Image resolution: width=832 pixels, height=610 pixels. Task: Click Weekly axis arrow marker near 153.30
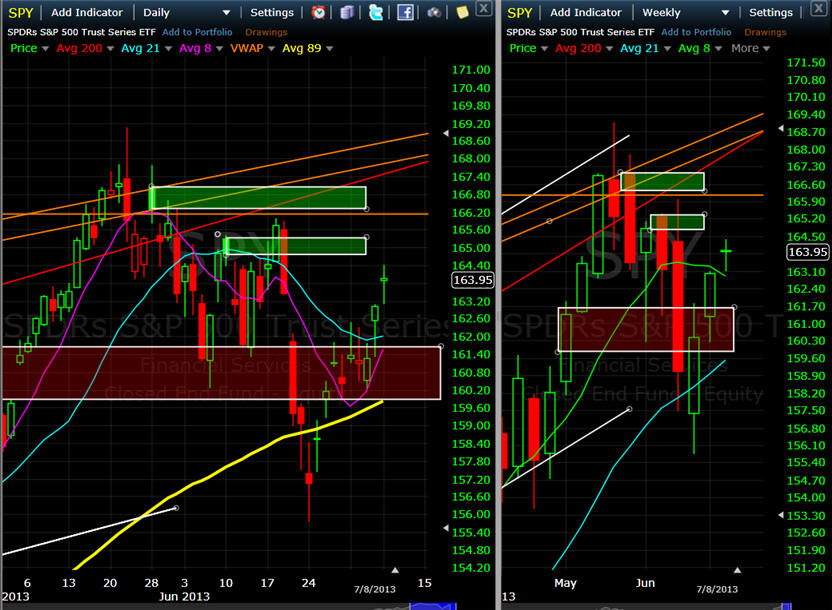(781, 515)
